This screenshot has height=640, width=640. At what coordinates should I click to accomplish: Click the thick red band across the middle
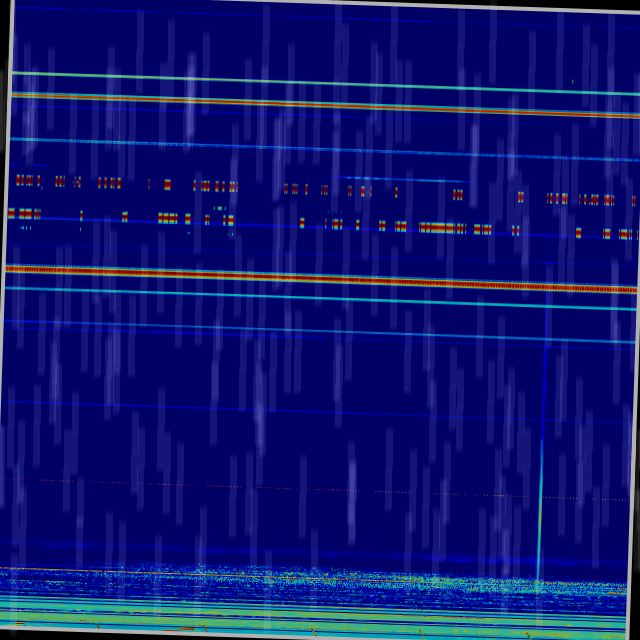(x=300, y=277)
